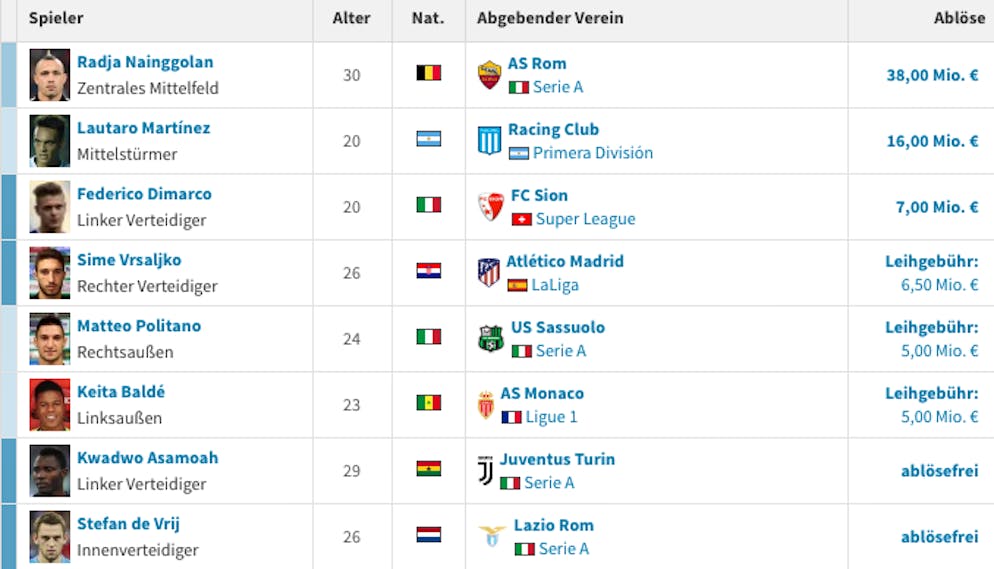This screenshot has width=994, height=569.
Task: Click the FC Sion club crest
Action: [x=491, y=207]
